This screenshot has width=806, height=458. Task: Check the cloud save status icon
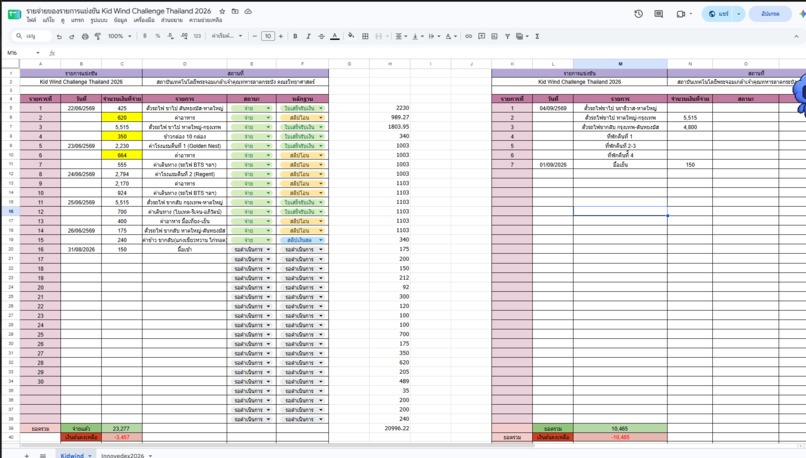click(x=248, y=11)
